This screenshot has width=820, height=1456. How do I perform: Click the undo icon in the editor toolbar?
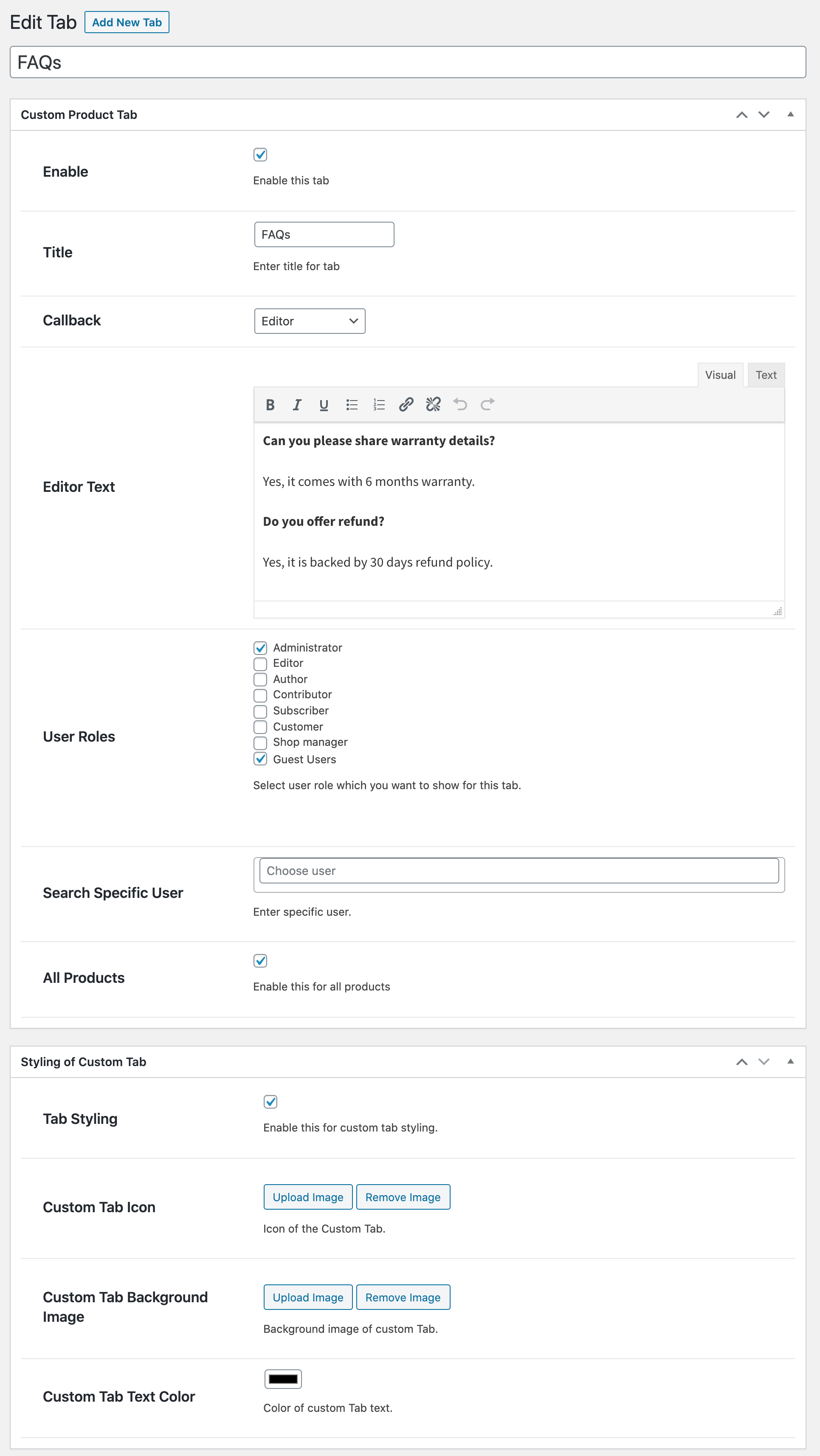click(x=460, y=404)
